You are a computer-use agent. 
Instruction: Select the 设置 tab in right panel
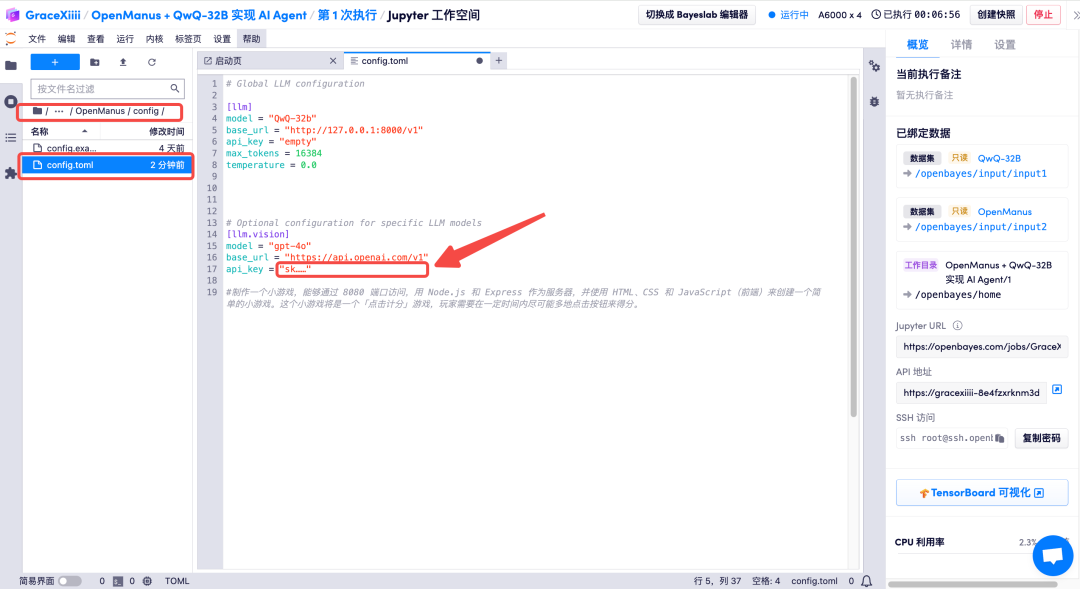[1005, 45]
